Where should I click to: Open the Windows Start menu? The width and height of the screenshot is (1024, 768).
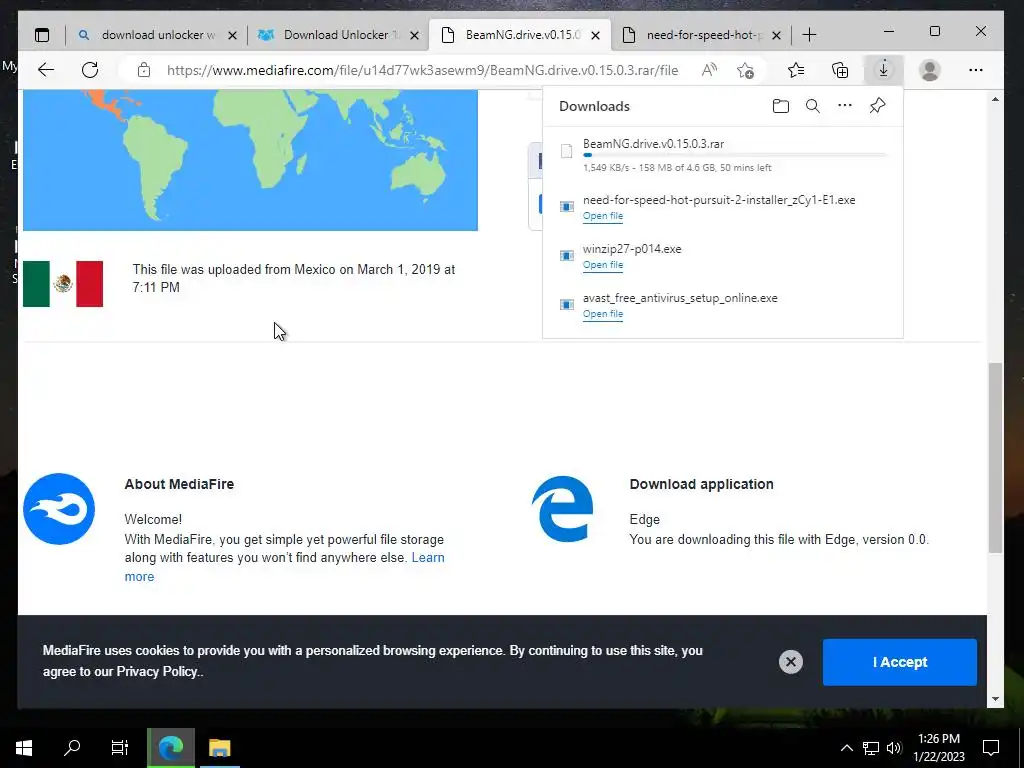point(24,747)
